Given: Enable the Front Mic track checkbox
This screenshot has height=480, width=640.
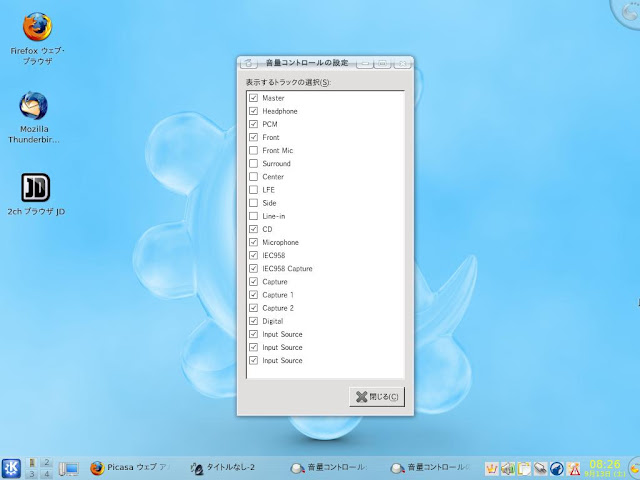Looking at the screenshot, I should [x=253, y=150].
